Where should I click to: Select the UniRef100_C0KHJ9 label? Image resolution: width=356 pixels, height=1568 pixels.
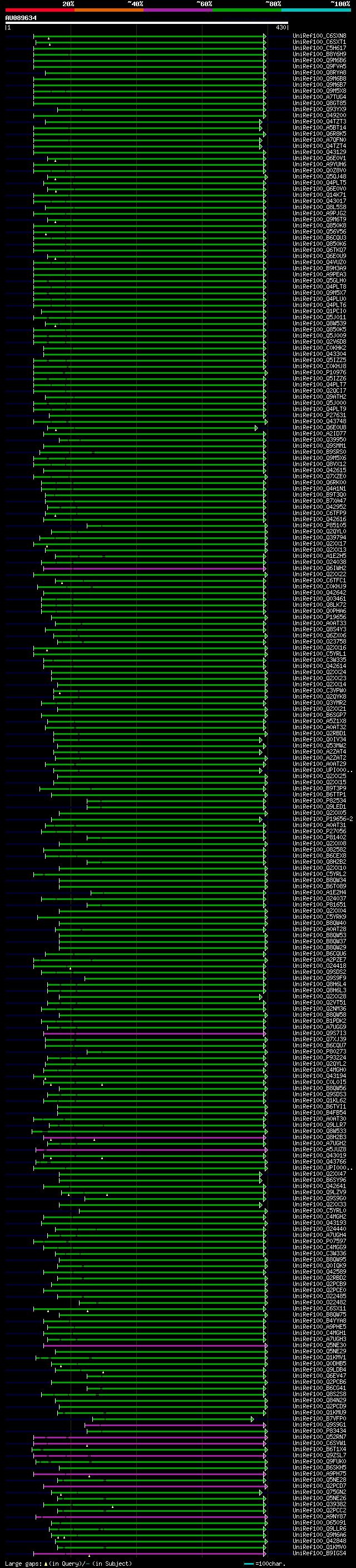319,587
